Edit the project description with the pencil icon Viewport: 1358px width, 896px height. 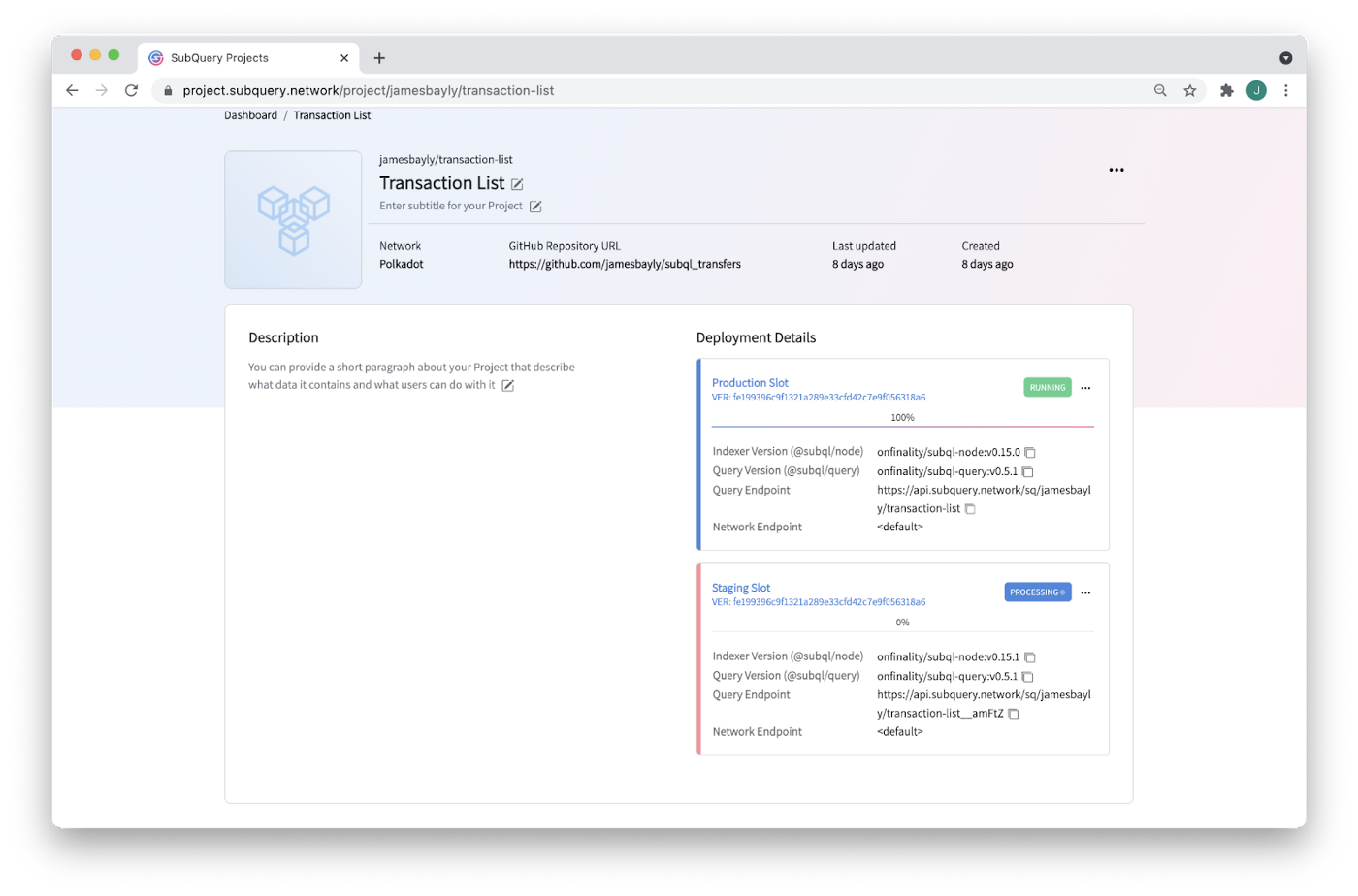(x=507, y=386)
